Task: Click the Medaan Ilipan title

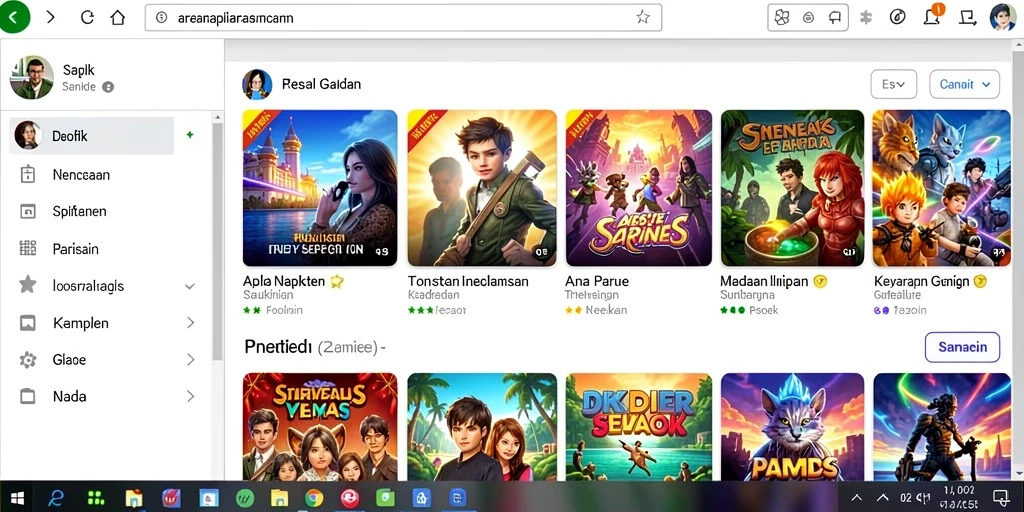Action: coord(764,281)
